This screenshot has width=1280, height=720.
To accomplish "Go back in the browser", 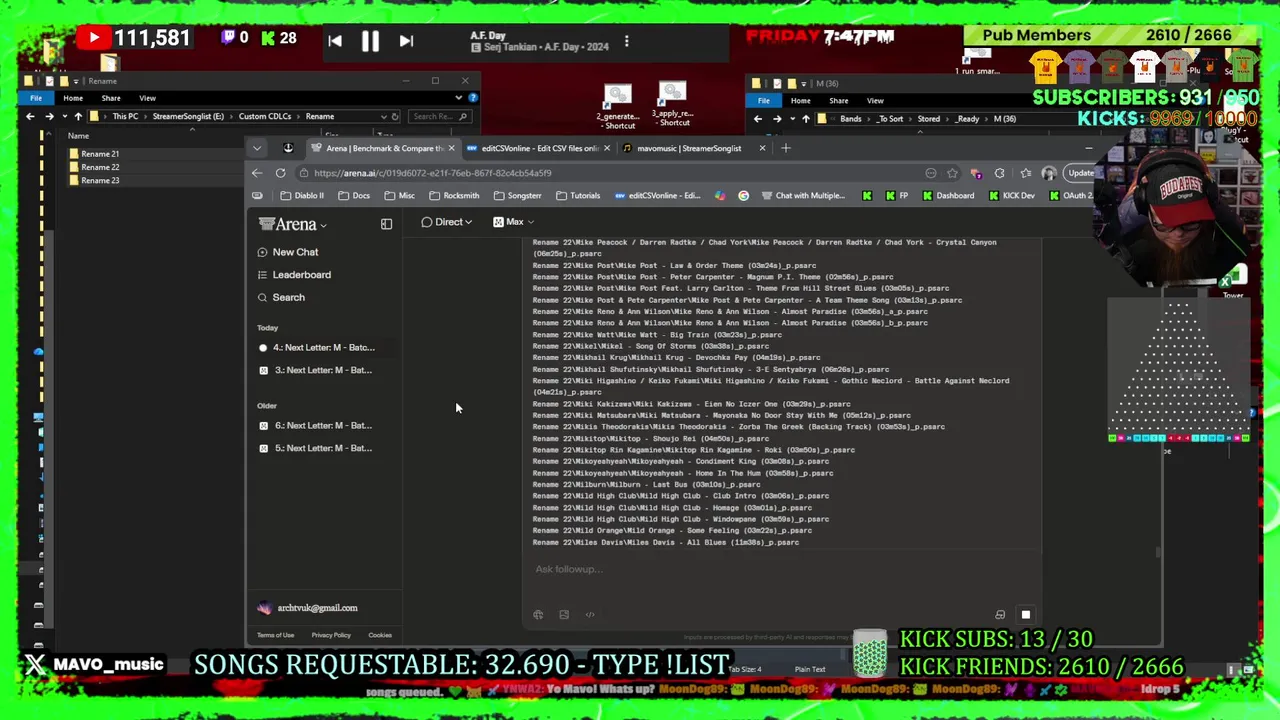I will point(257,173).
